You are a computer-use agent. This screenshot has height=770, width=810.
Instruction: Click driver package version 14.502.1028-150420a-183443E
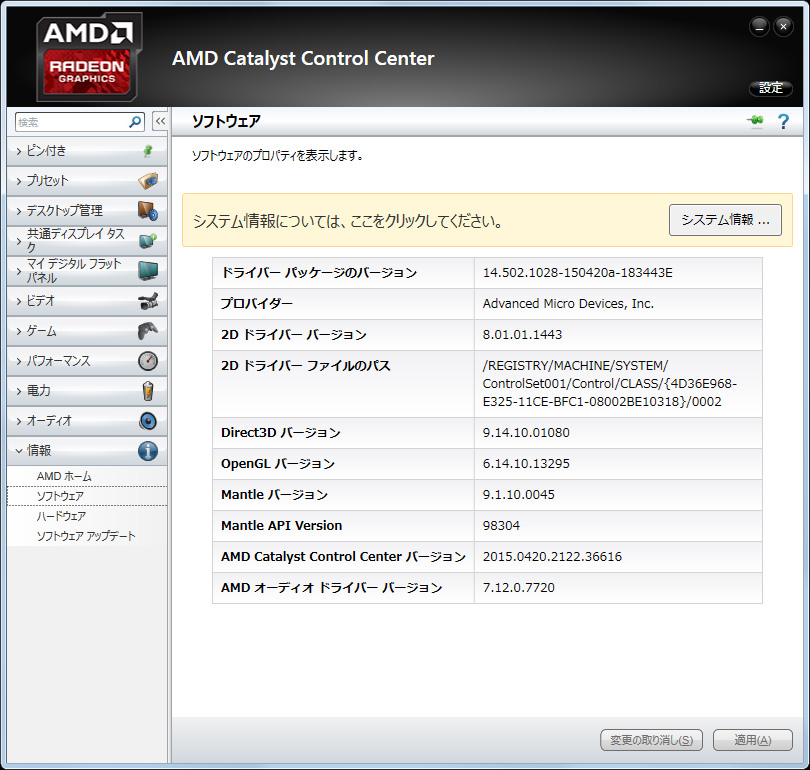[578, 273]
